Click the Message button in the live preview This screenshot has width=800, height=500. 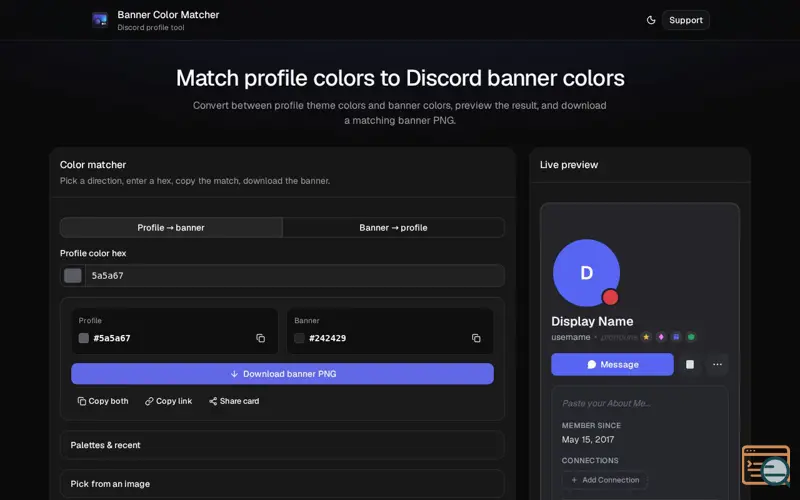point(612,364)
